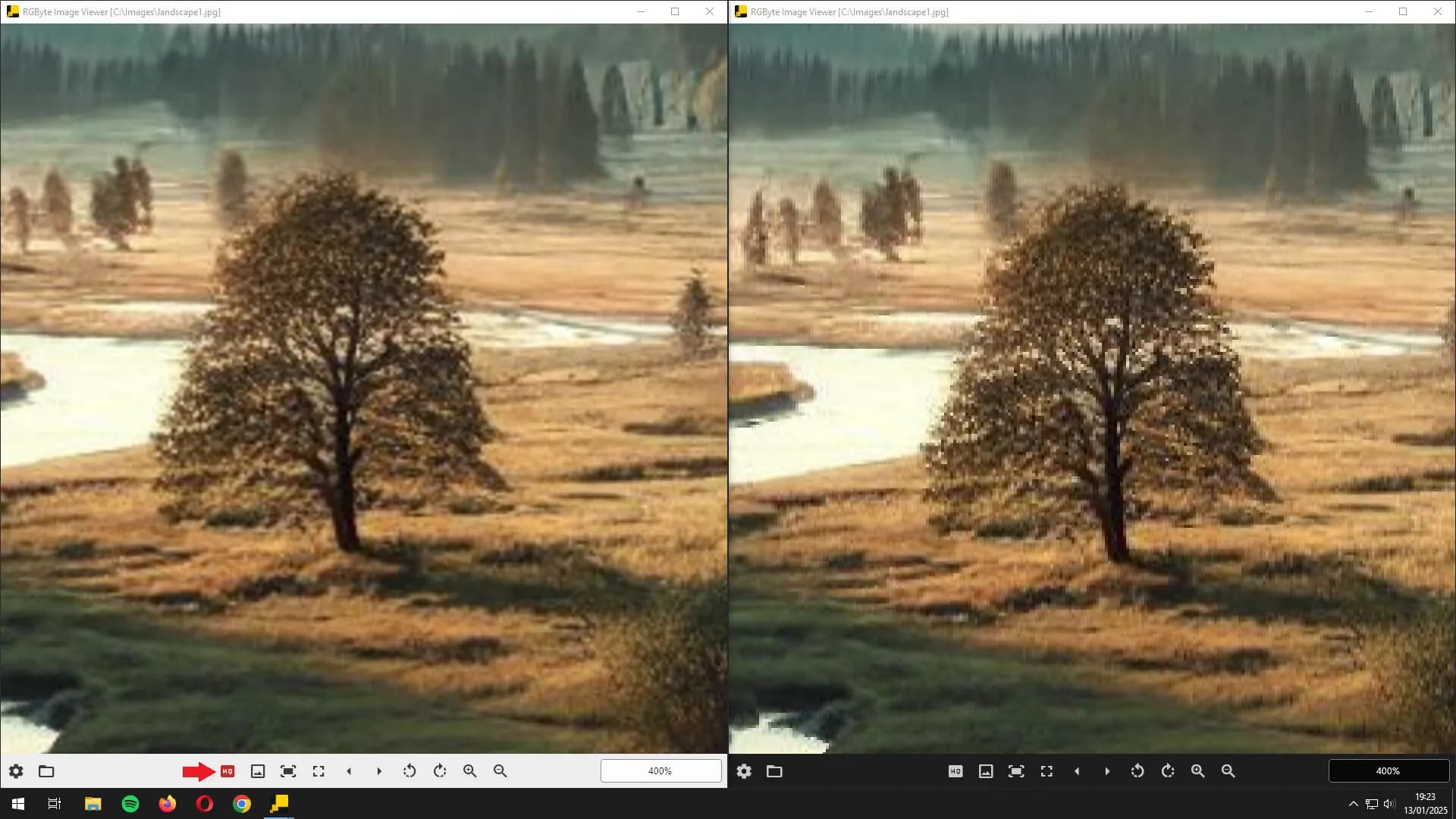Zoom in using magnifier in left viewer

[x=470, y=771]
